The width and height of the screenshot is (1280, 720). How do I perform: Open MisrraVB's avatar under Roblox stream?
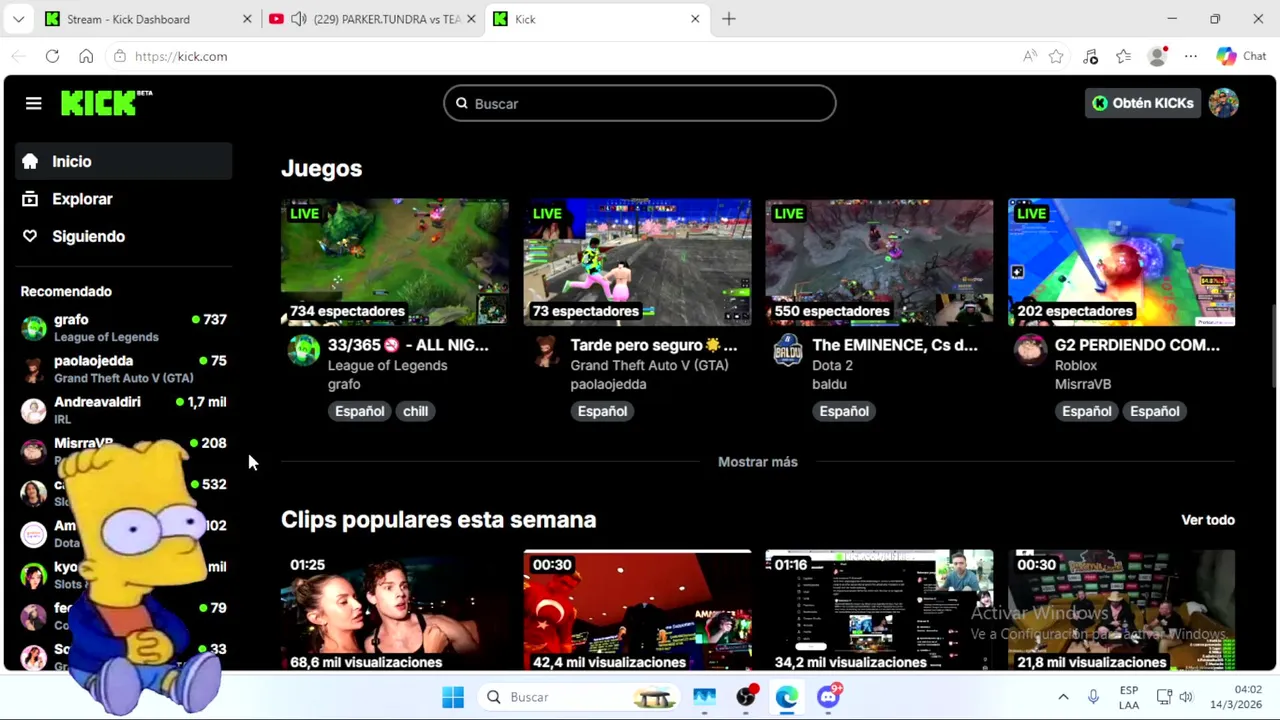coord(1030,351)
